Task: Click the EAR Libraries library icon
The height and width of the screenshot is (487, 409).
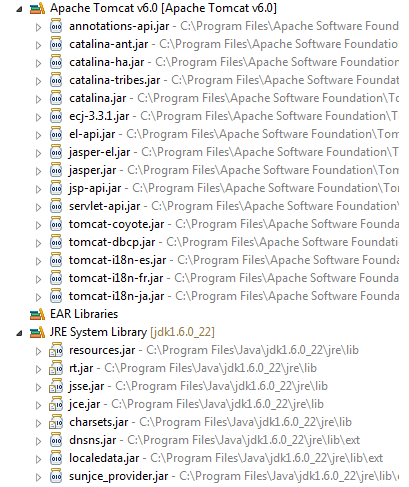Action: [x=37, y=314]
